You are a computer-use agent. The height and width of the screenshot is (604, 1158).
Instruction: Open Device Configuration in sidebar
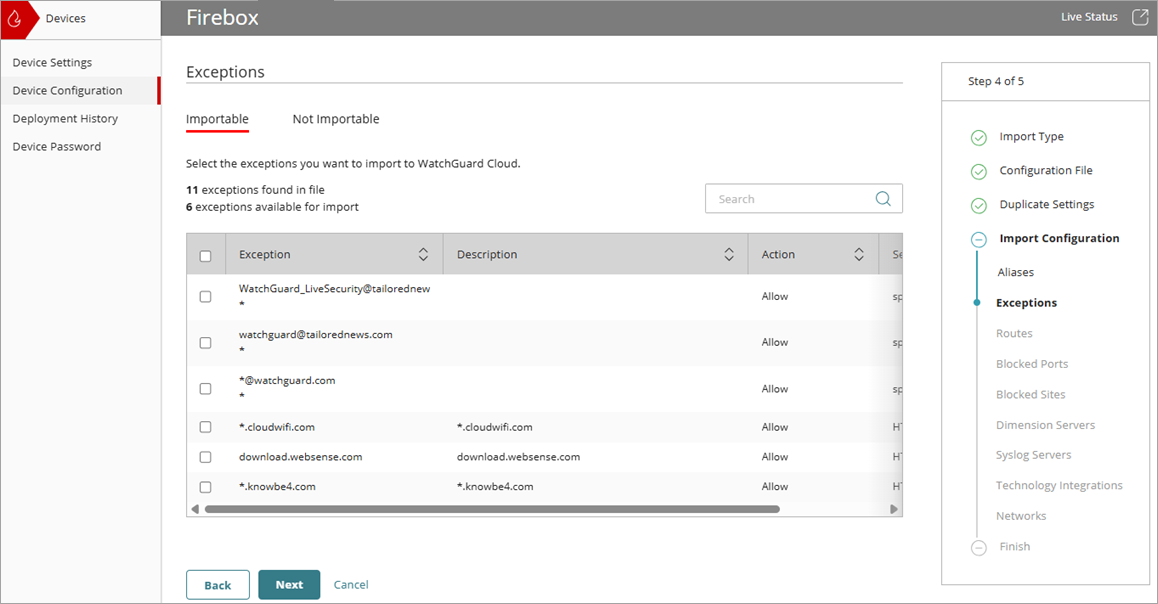click(x=80, y=91)
